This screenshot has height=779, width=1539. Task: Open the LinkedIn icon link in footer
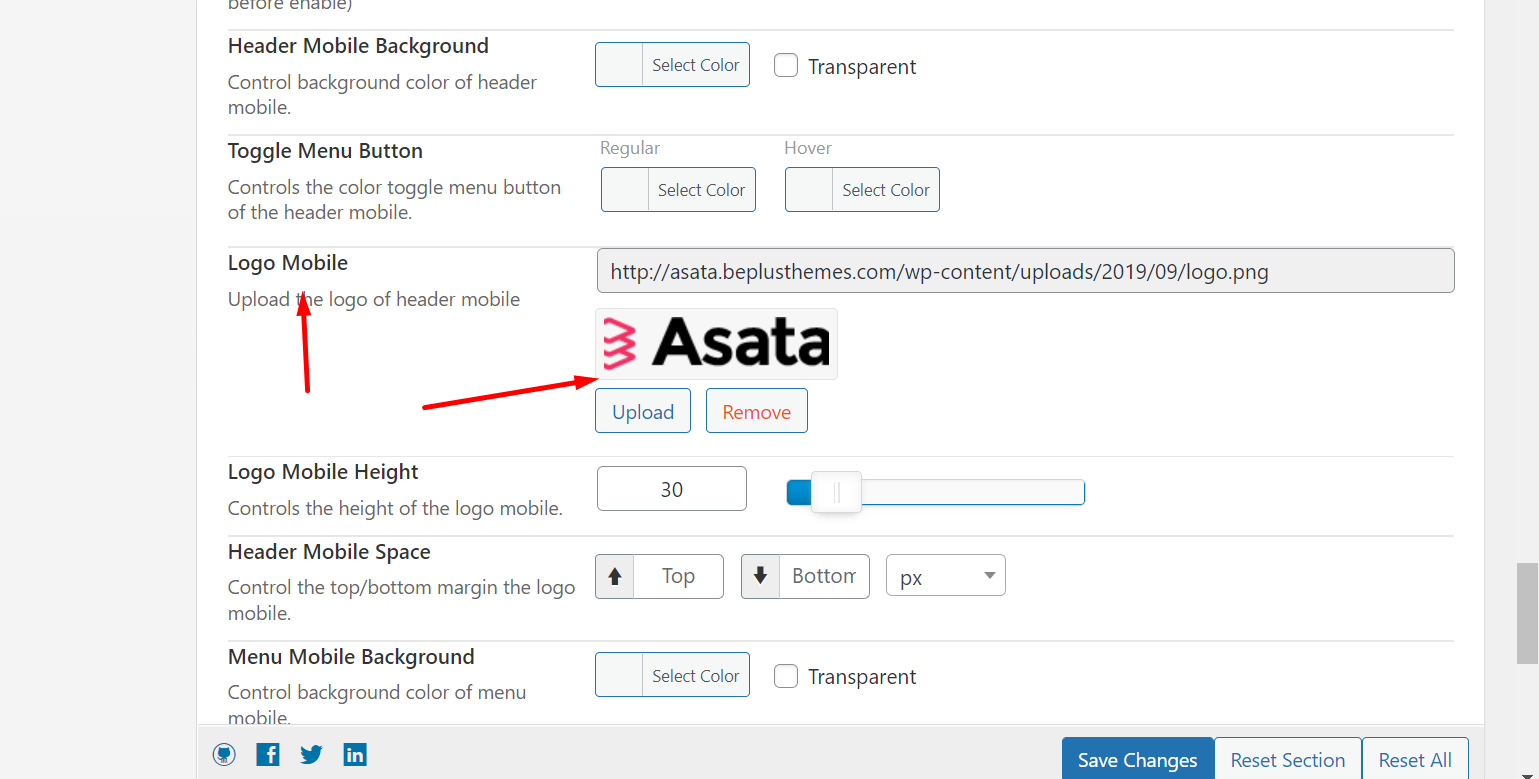(x=355, y=755)
